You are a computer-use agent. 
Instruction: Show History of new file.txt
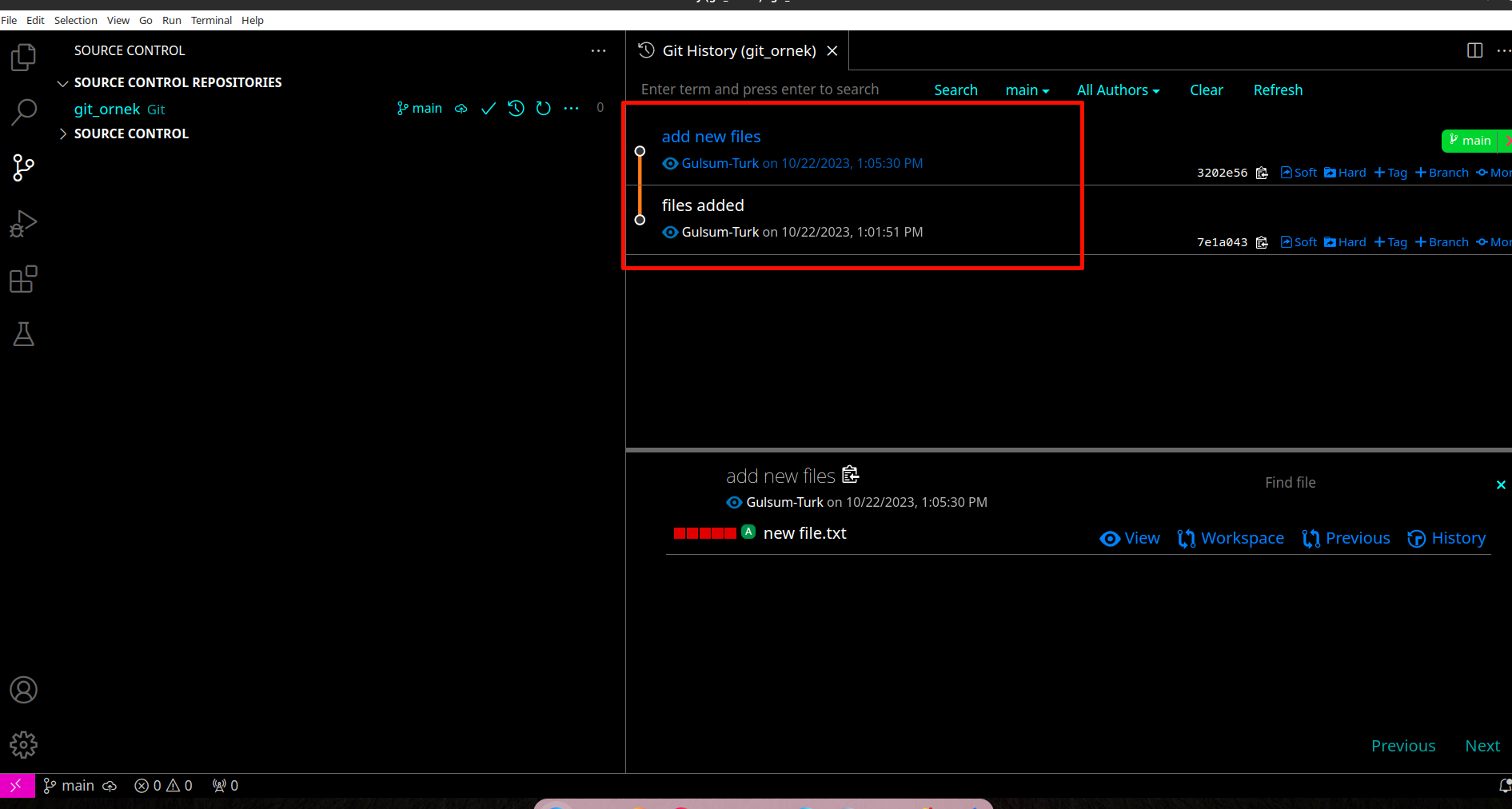[1446, 538]
